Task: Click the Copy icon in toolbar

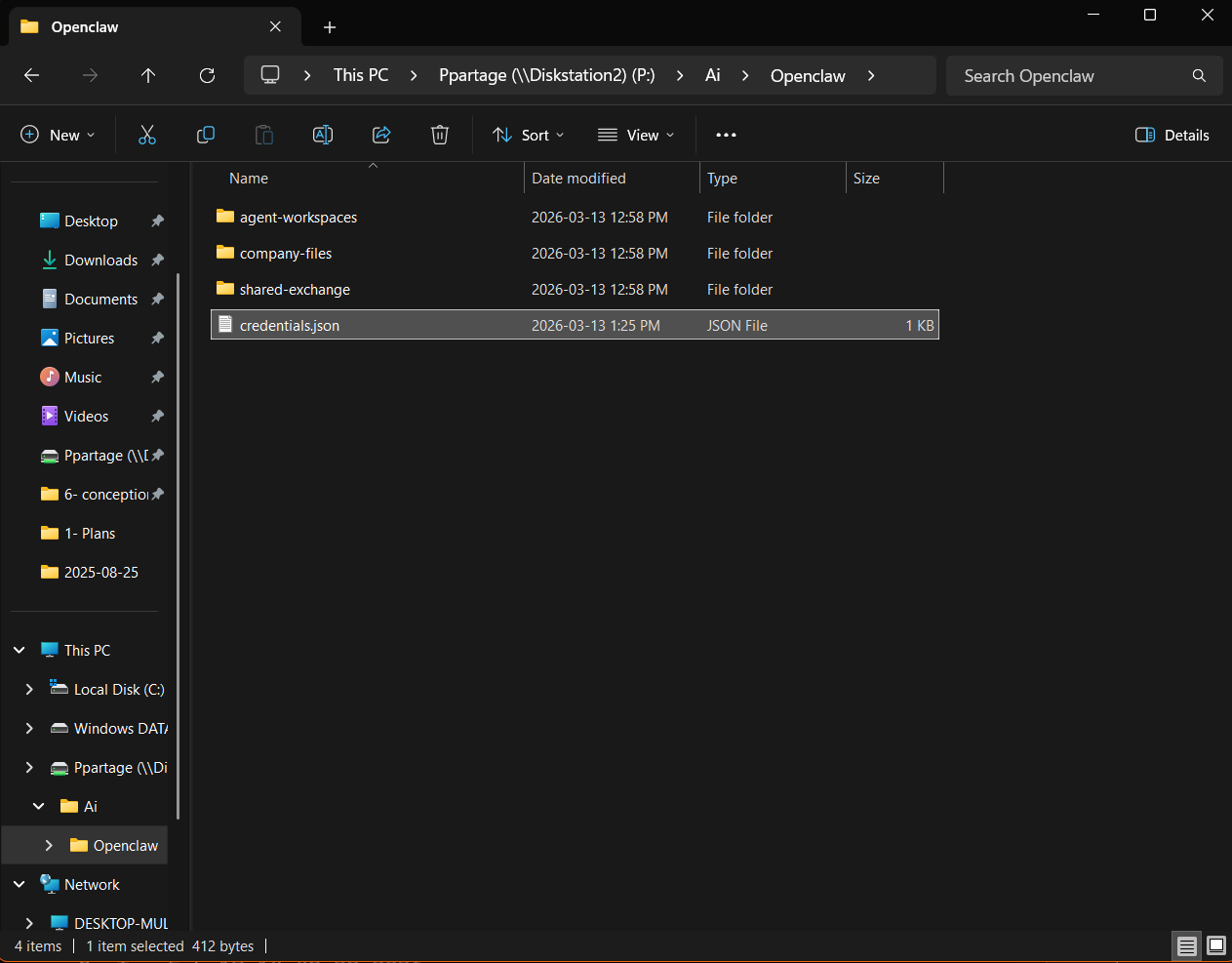Action: click(x=206, y=135)
